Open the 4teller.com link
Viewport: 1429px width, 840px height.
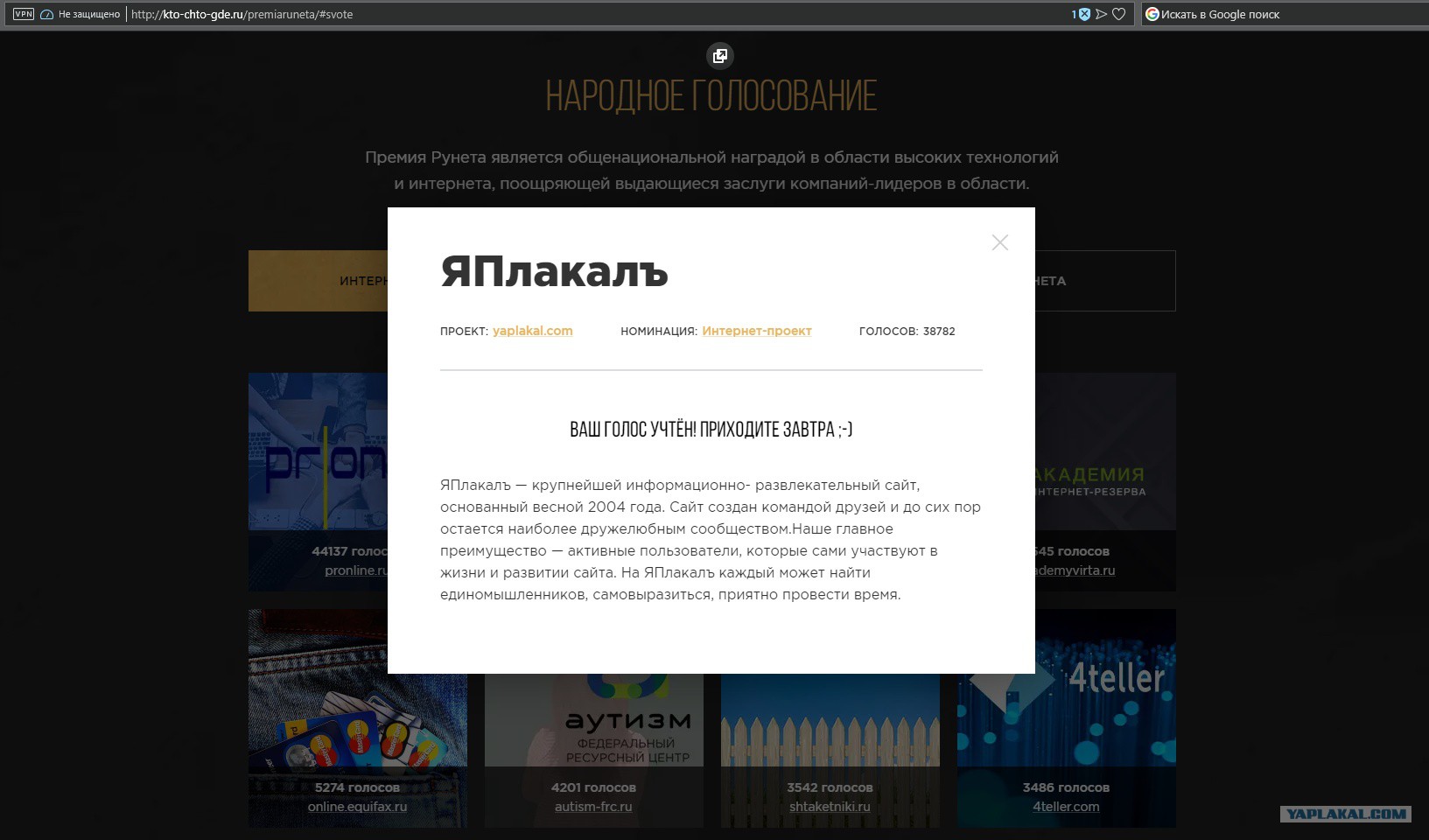(x=1066, y=807)
